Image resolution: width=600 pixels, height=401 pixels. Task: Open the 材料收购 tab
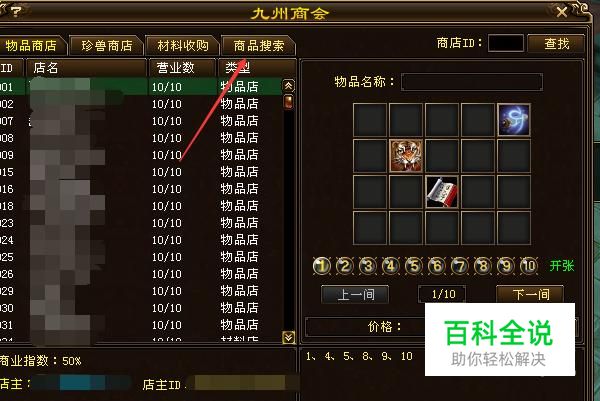[x=183, y=46]
